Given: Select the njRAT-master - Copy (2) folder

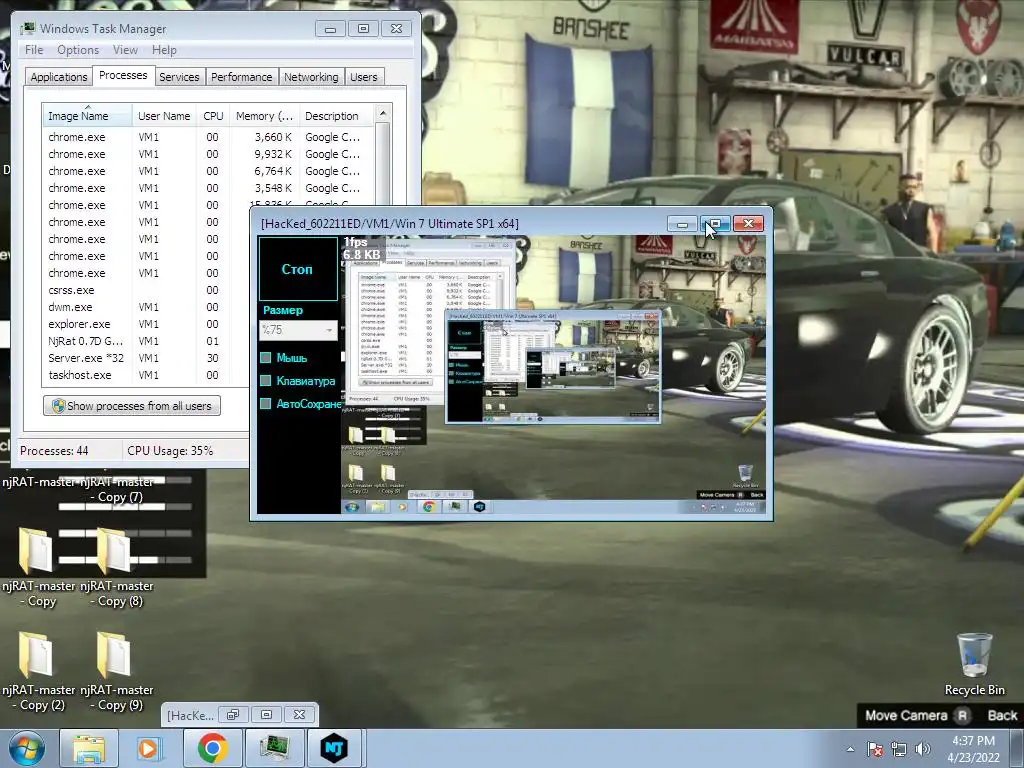Looking at the screenshot, I should [38, 671].
